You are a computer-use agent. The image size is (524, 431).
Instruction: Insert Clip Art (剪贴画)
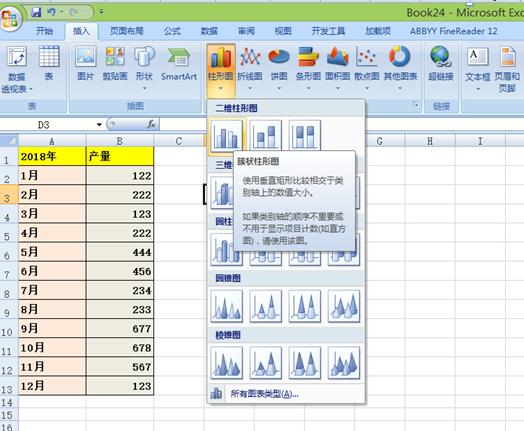[x=115, y=63]
